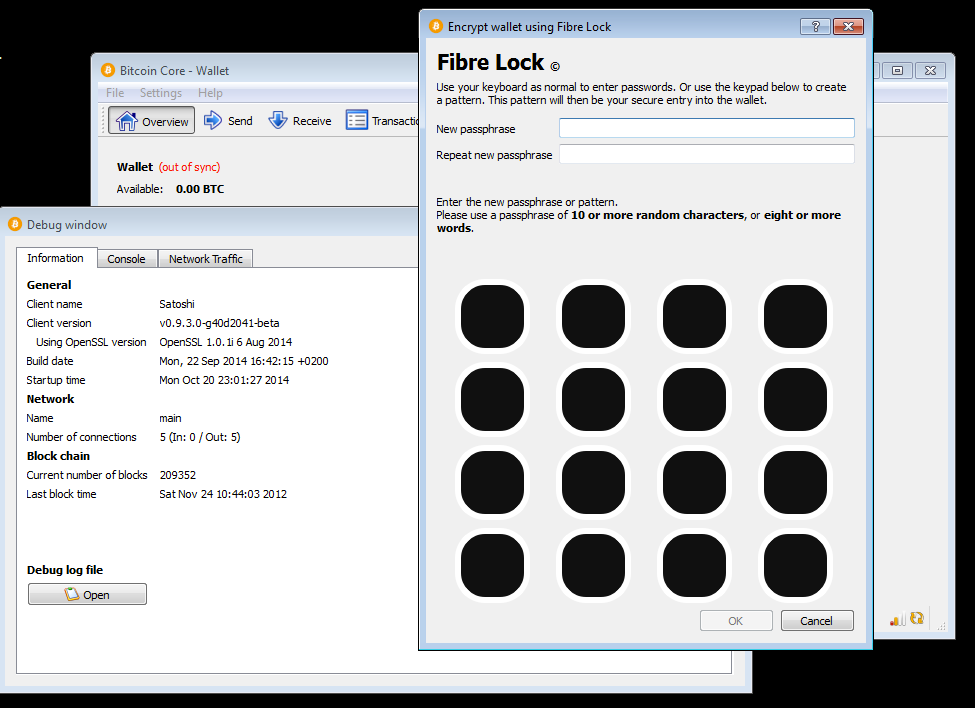The image size is (975, 708).
Task: Open the Receive tab in Bitcoin Core
Action: 300,121
